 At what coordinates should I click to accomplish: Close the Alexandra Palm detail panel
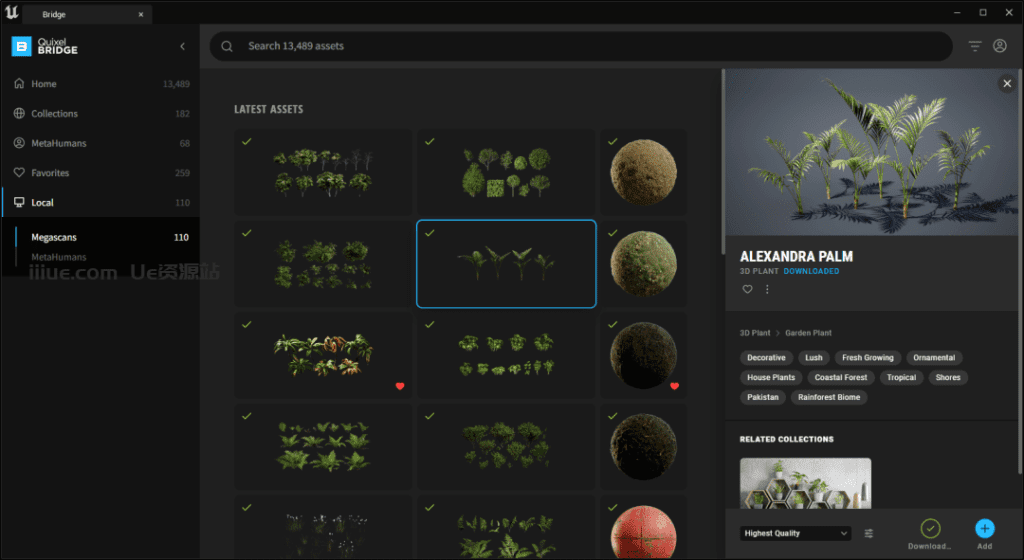(1007, 84)
